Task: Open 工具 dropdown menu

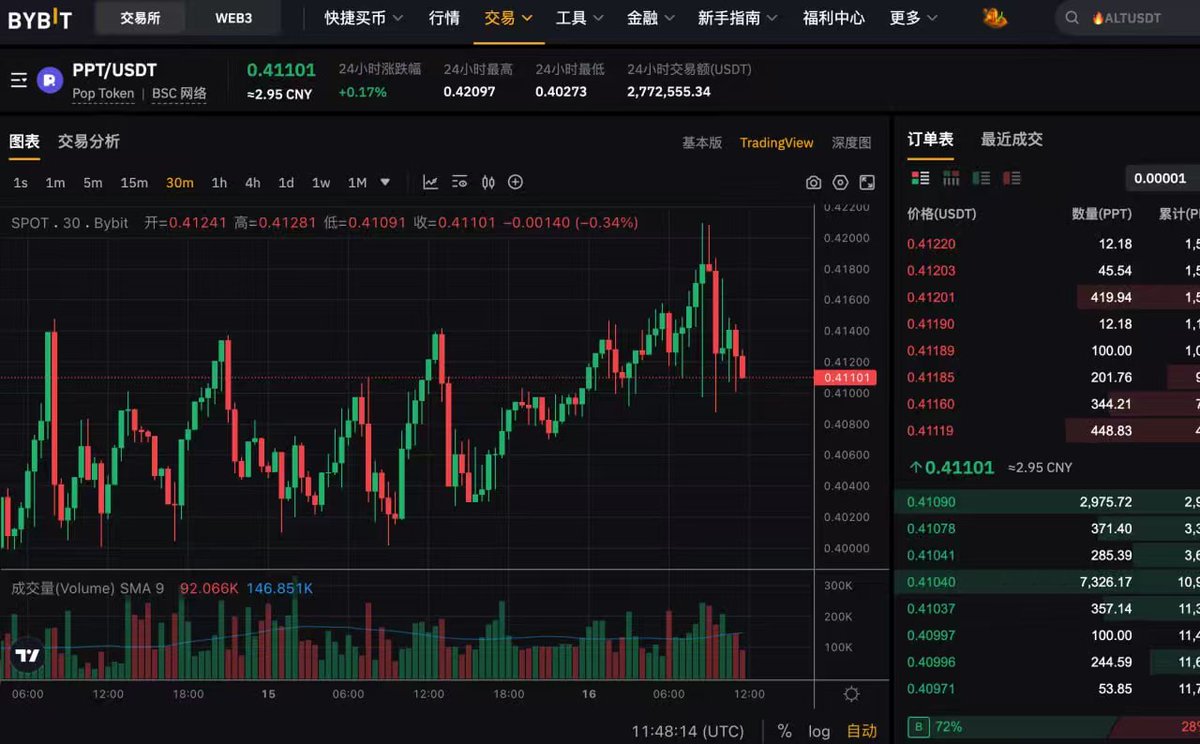Action: click(580, 18)
